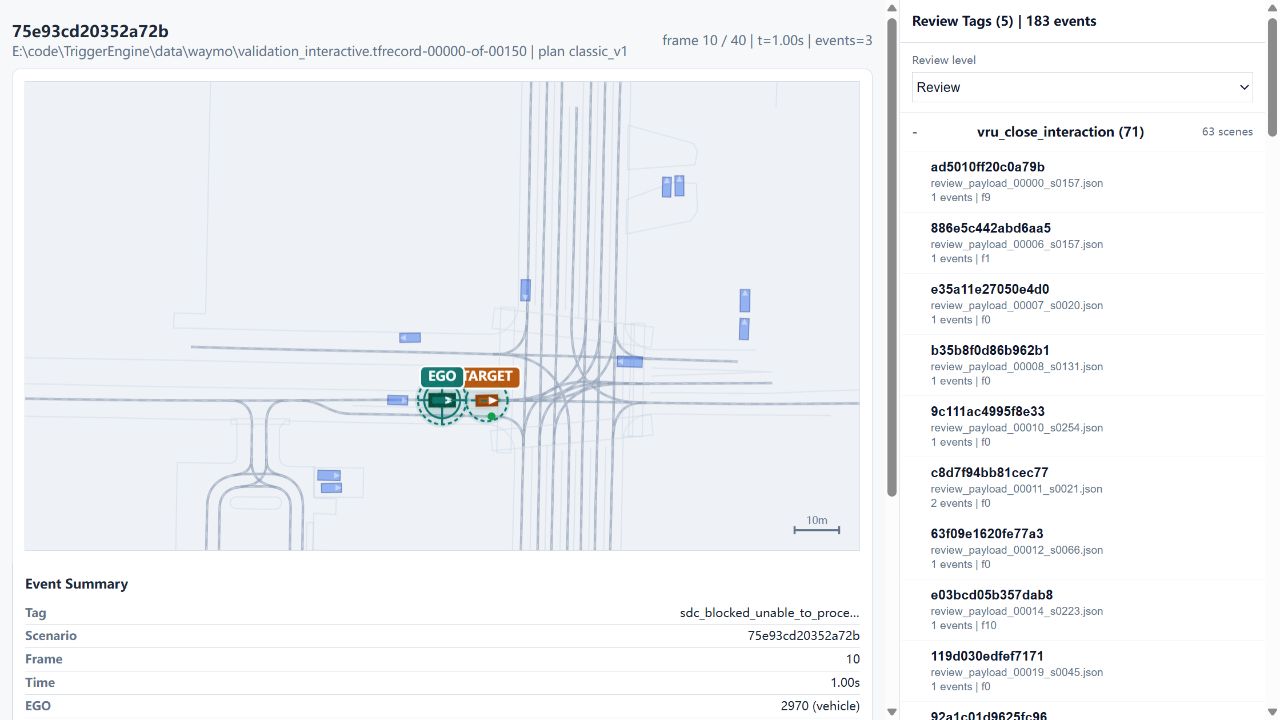Click the 'Review Tags (5) | 183 events' header
The image size is (1280, 720).
1004,21
